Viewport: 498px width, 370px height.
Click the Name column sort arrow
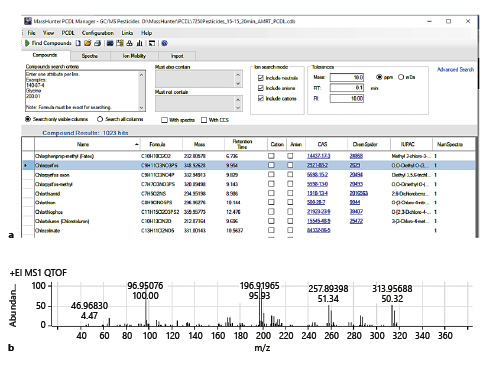(x=136, y=144)
